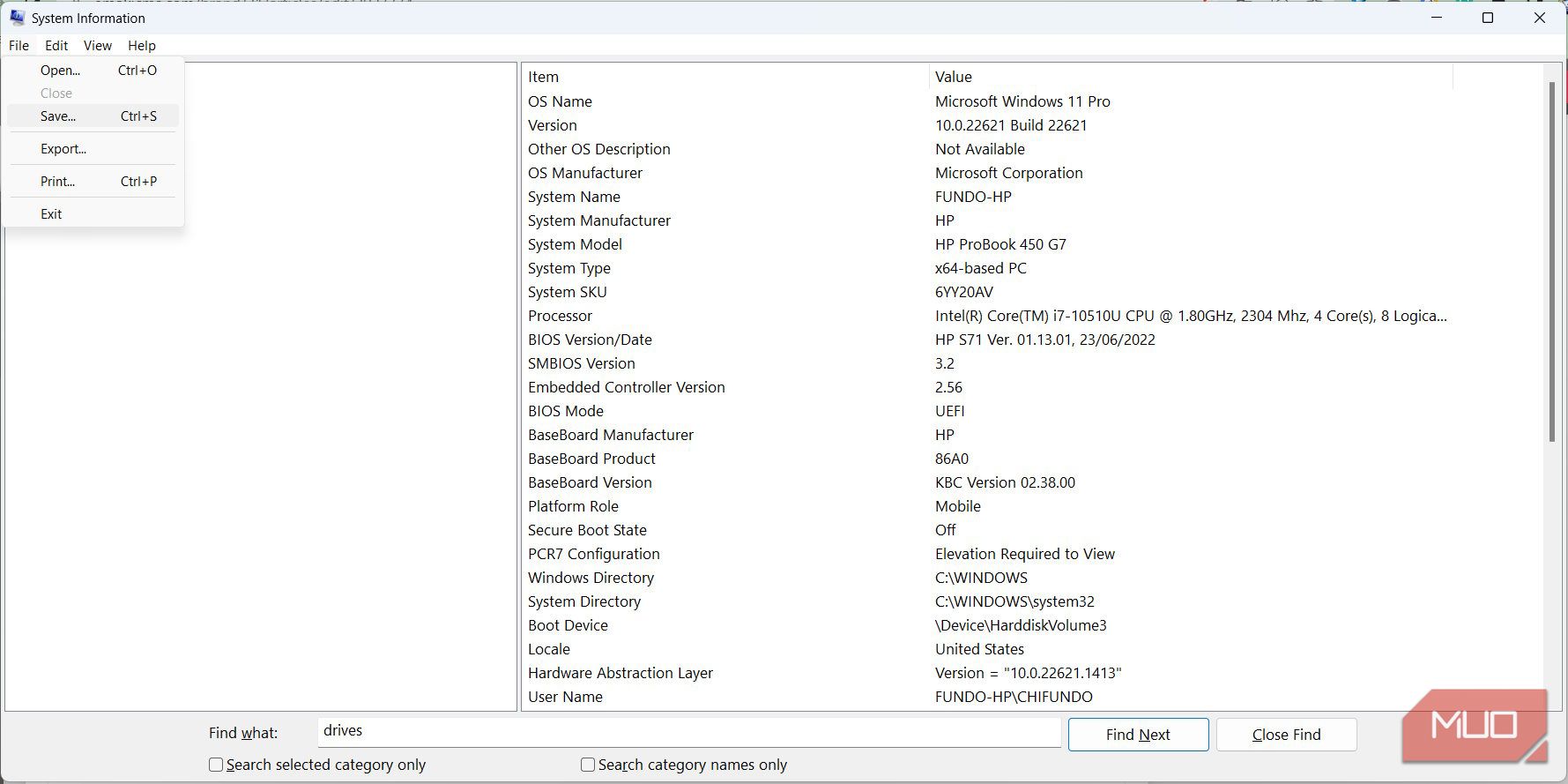Tick Search category names only checkbox
The image size is (1568, 784).
click(588, 765)
